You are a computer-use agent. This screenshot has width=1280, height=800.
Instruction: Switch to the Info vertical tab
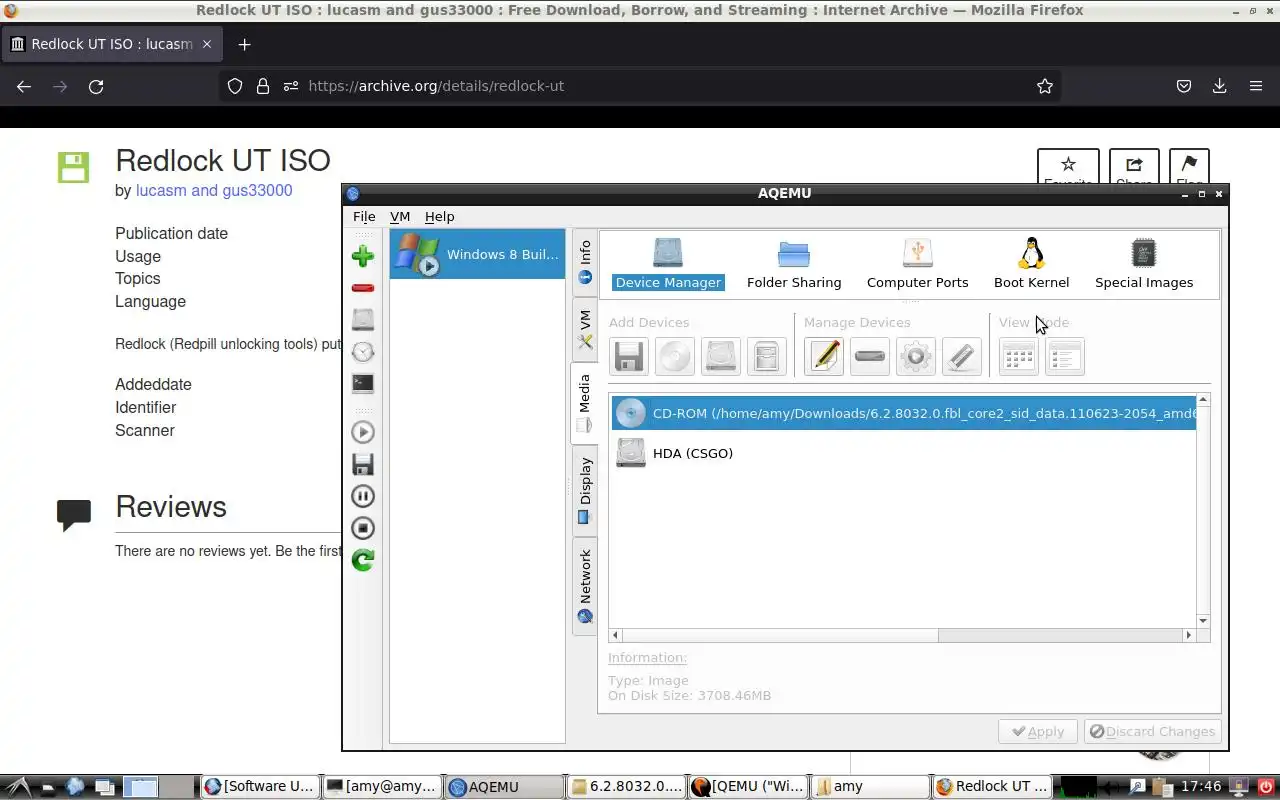point(585,263)
